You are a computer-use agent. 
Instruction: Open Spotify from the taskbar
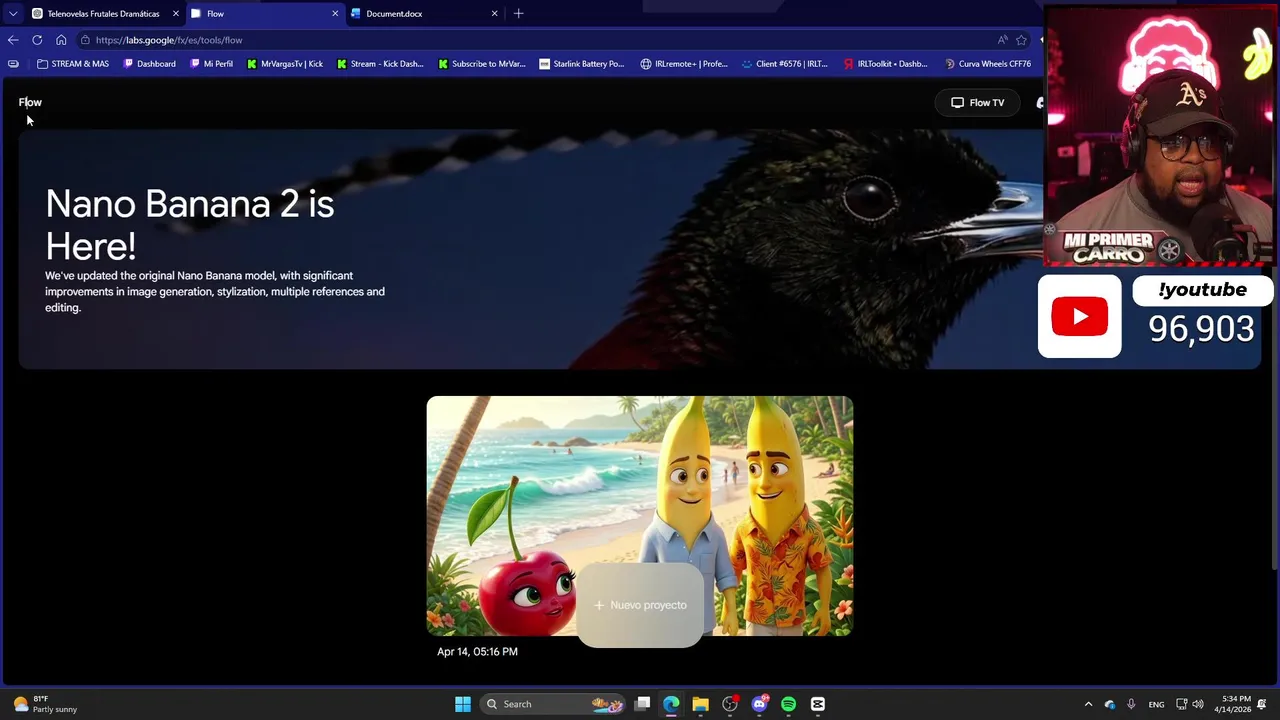[788, 704]
